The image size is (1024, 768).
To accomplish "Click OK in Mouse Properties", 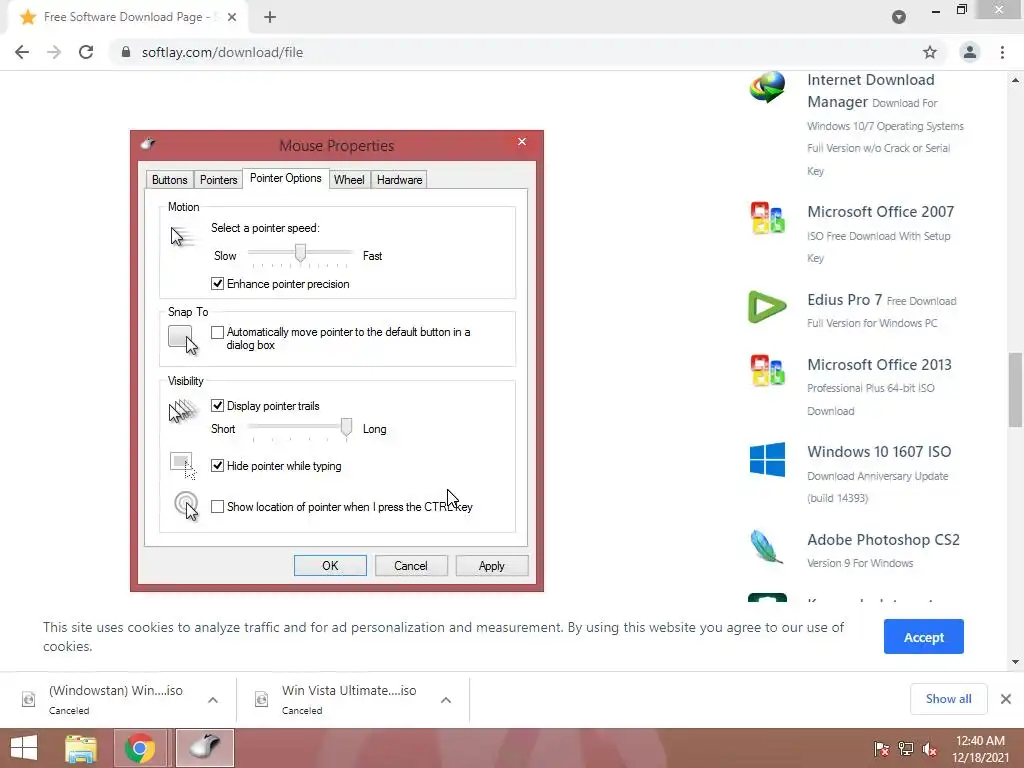I will [330, 566].
